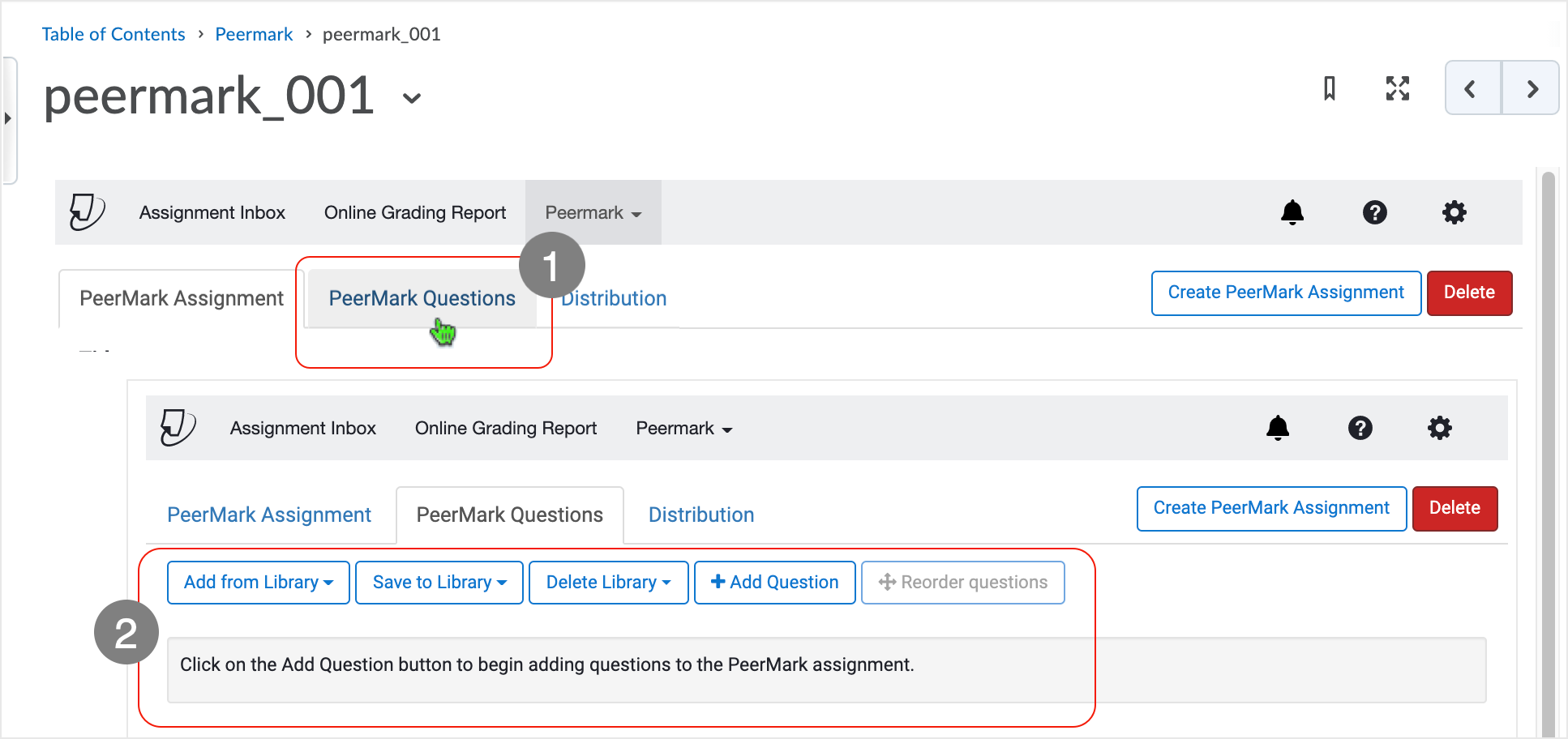The width and height of the screenshot is (1568, 739).
Task: Select lower PeerMark Questions tab
Action: click(x=510, y=515)
